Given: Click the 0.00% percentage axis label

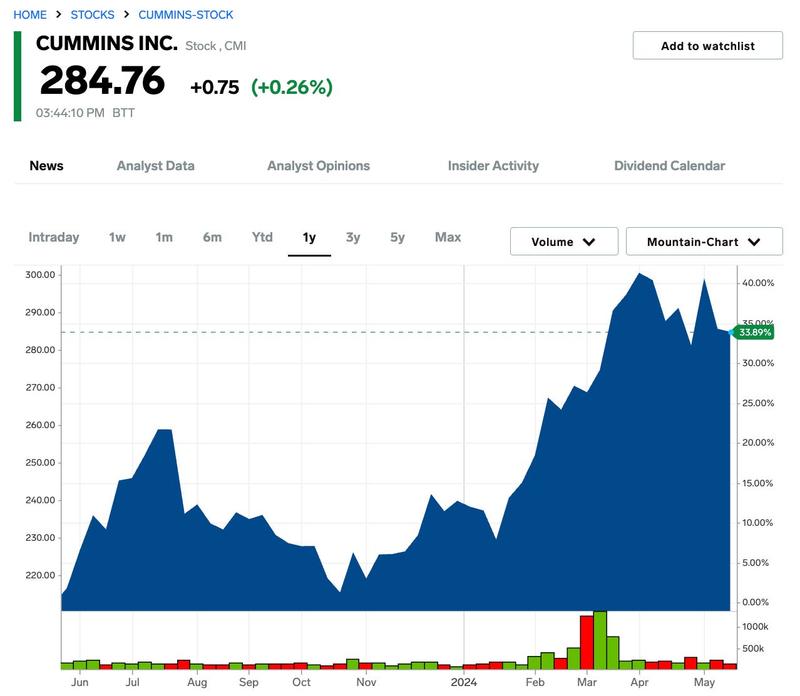Looking at the screenshot, I should coord(755,602).
